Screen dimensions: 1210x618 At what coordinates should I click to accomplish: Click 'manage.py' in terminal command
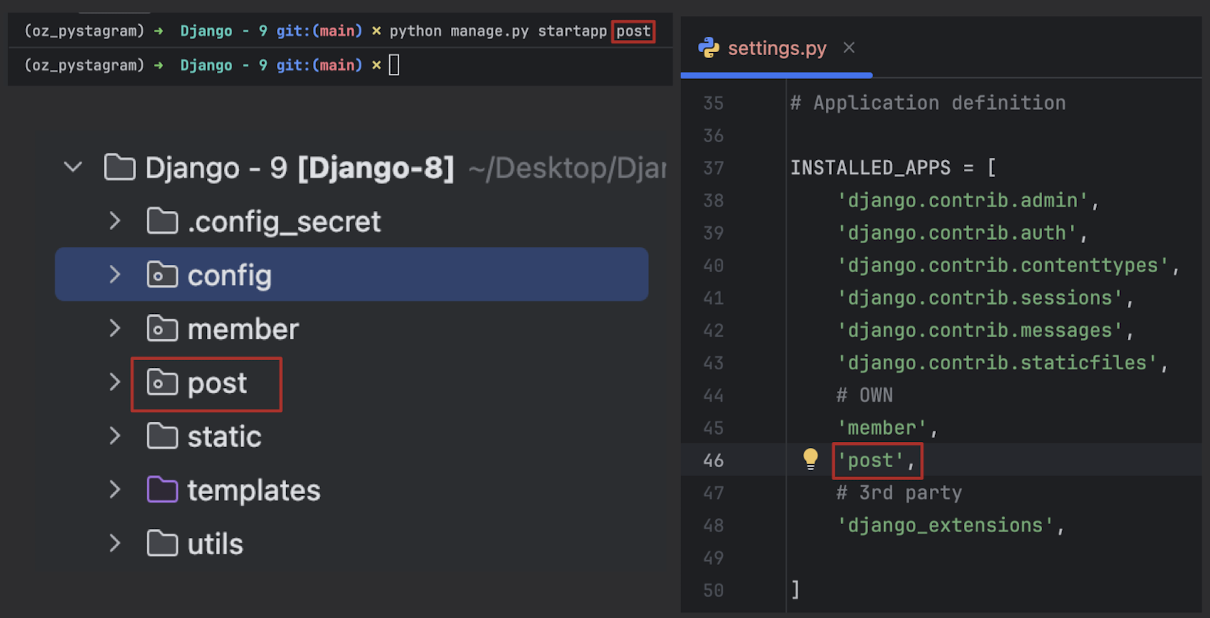click(x=490, y=31)
